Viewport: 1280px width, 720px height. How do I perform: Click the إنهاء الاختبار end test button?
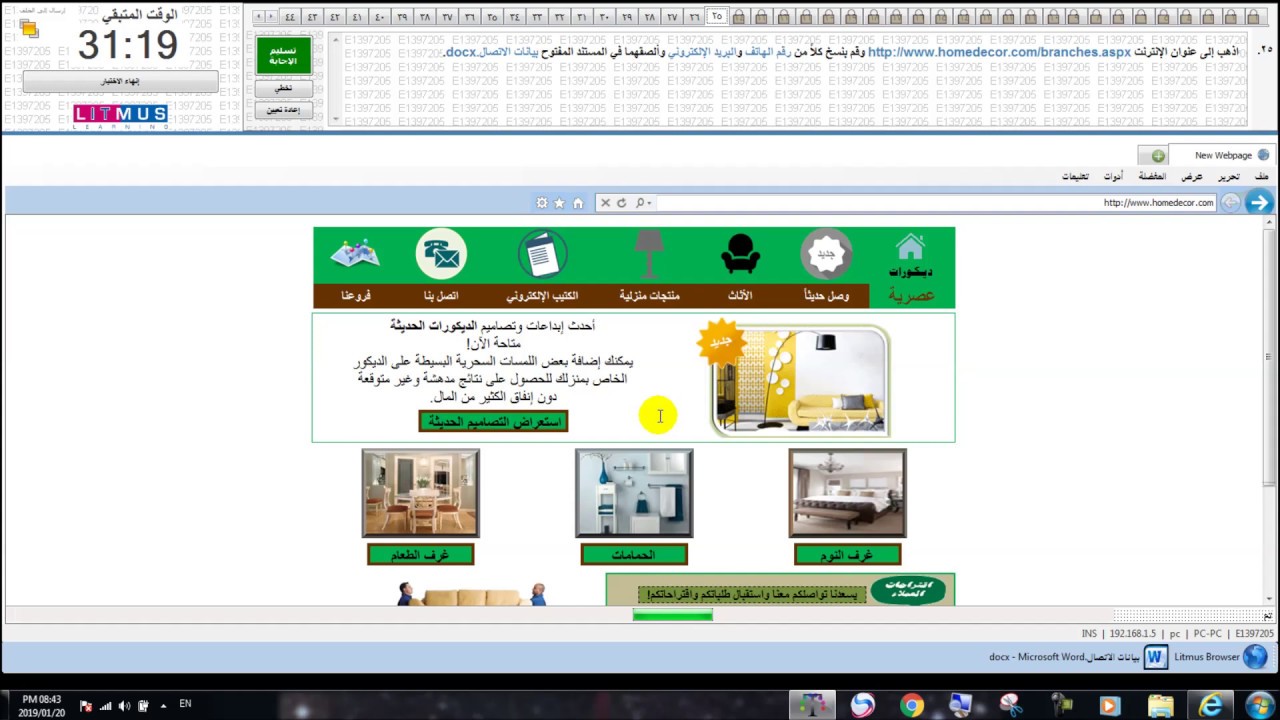(120, 81)
